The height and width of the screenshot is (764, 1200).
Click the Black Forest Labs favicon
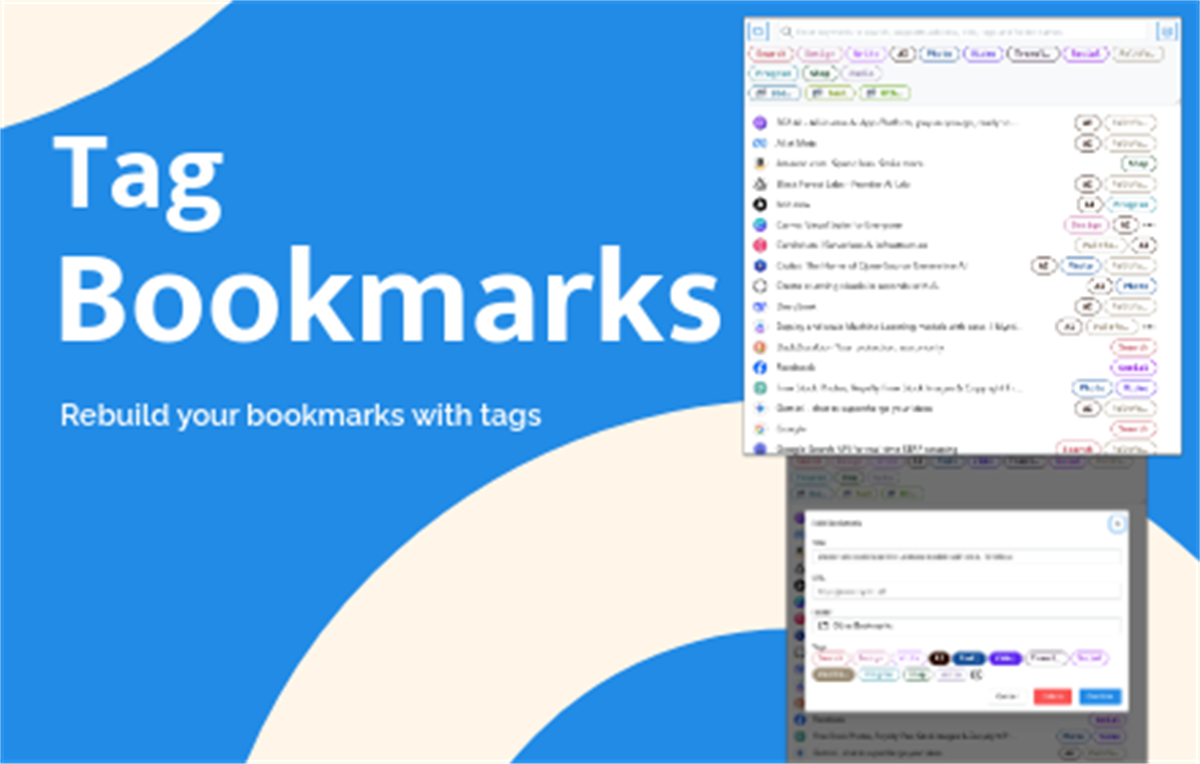coord(760,185)
